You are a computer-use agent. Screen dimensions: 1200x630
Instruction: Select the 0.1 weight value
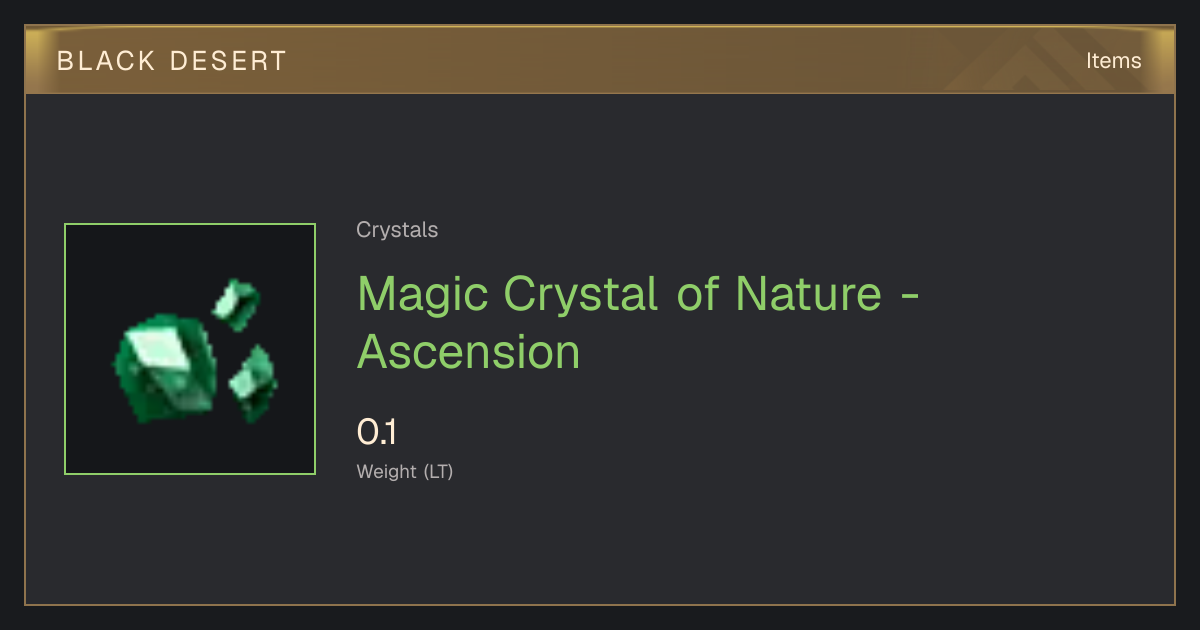(377, 433)
